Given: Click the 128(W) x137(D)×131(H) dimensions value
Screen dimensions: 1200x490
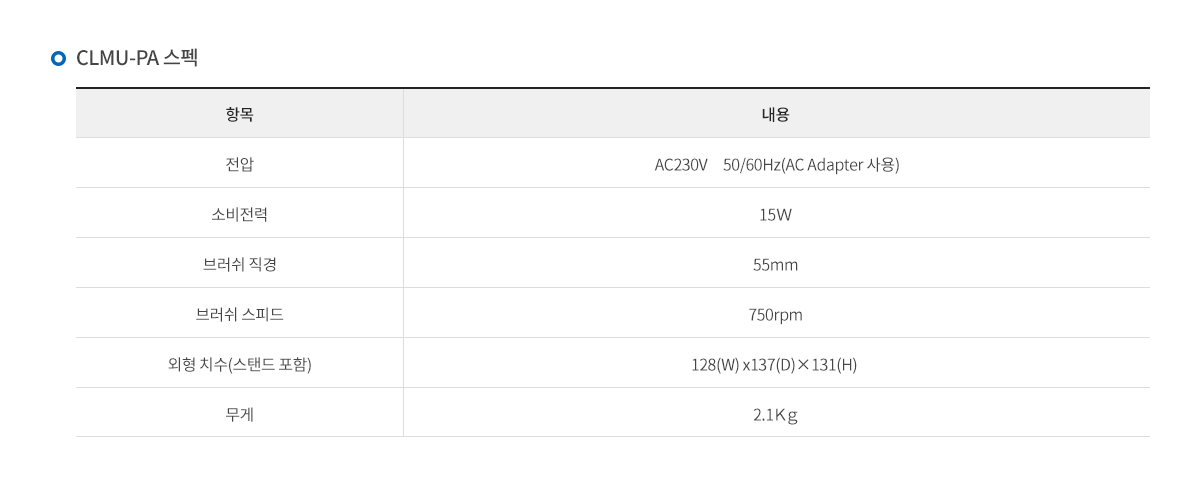Looking at the screenshot, I should coord(775,364).
